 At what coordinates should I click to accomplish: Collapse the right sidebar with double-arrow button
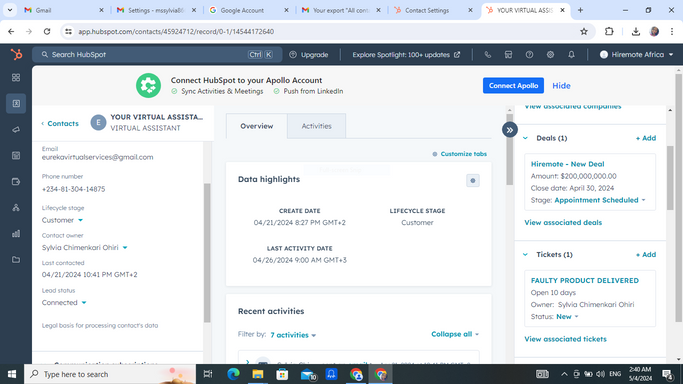pos(510,130)
